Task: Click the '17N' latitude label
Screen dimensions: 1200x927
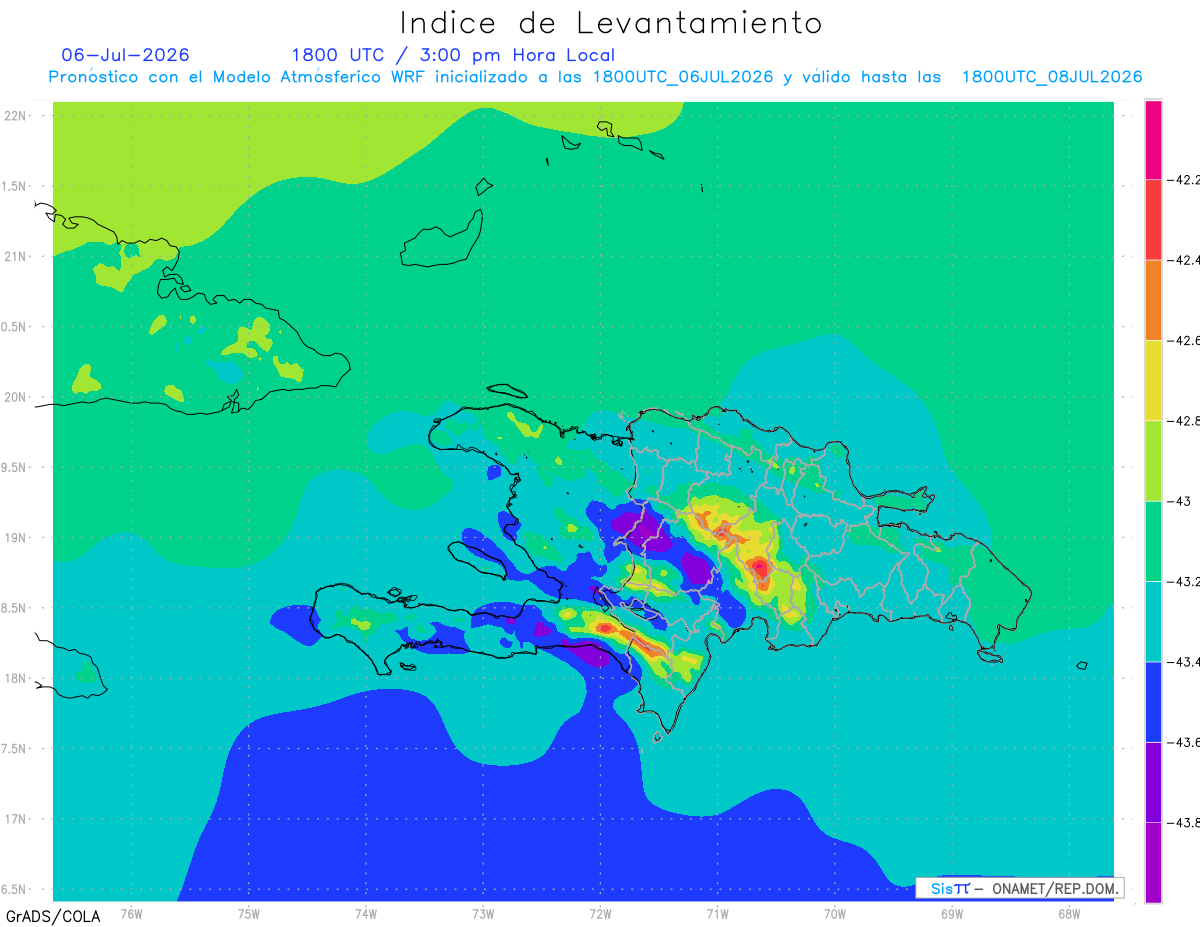Action: pos(17,819)
